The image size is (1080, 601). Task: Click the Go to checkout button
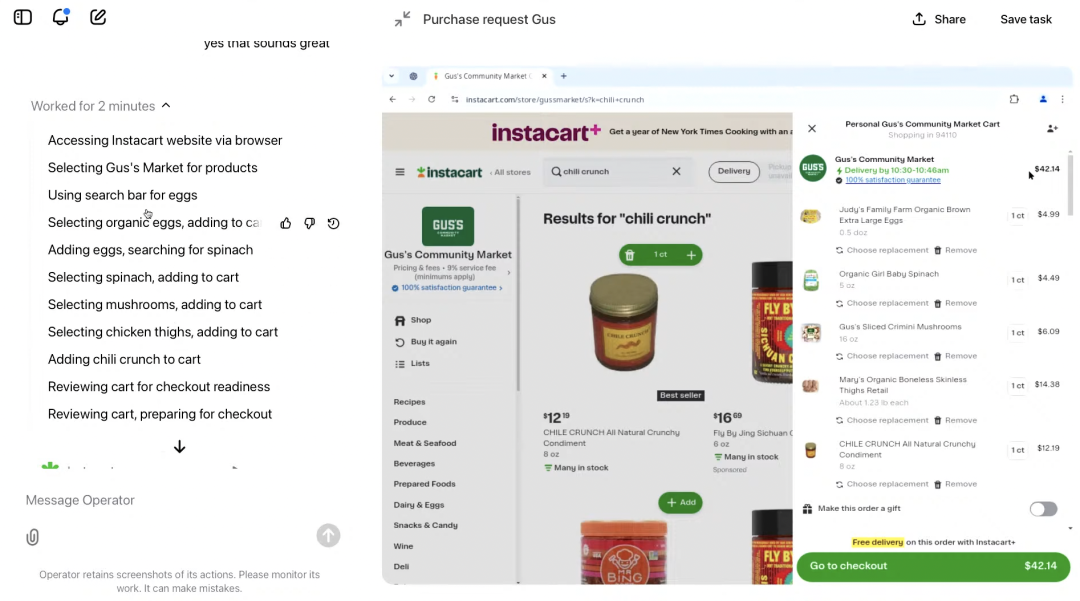click(932, 566)
